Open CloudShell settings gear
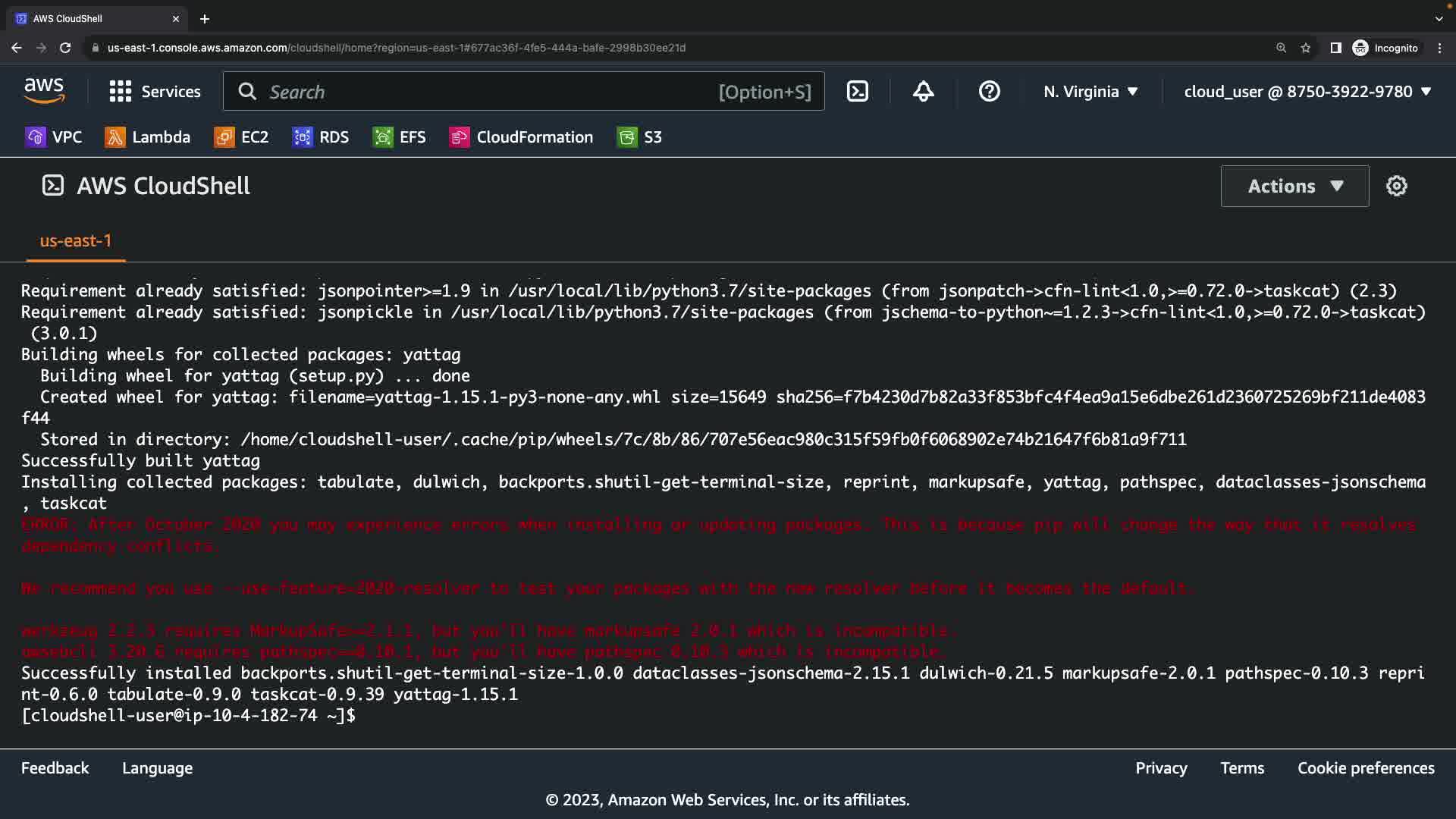The width and height of the screenshot is (1456, 819). [x=1396, y=186]
